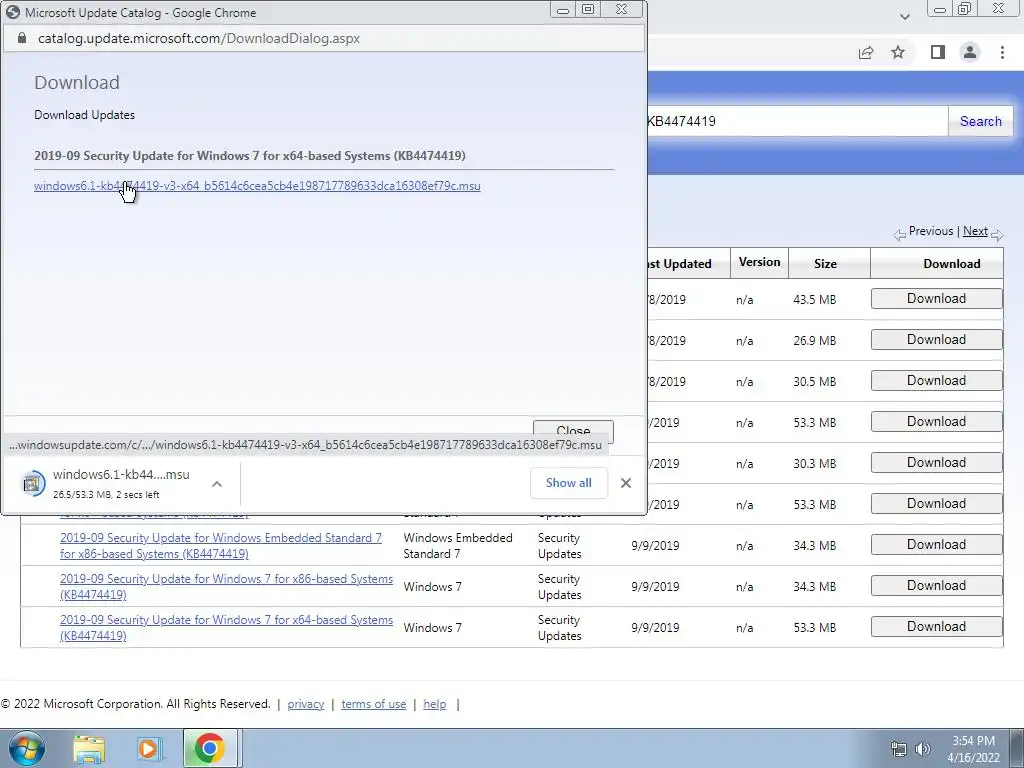The image size is (1024, 768).
Task: Click the Chrome taskbar icon
Action: pos(210,748)
